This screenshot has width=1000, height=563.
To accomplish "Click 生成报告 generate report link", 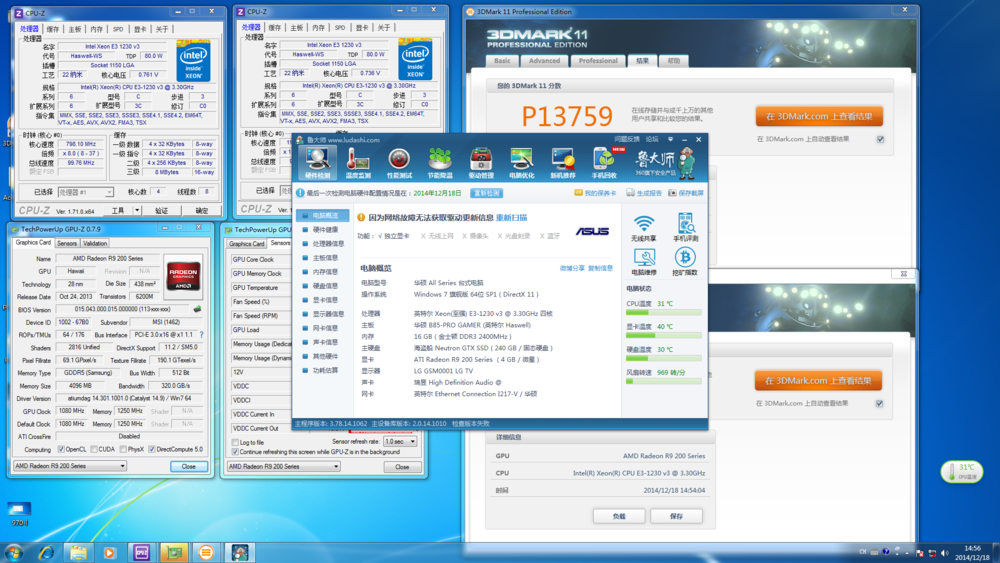I will tap(644, 193).
